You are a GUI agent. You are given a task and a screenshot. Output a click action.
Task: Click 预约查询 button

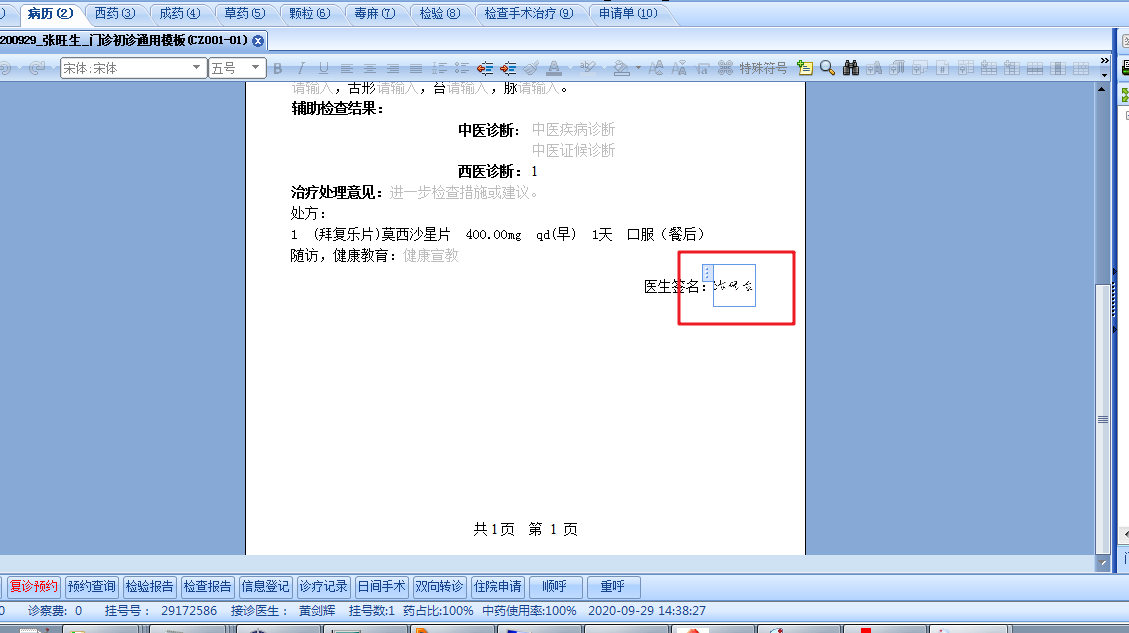pyautogui.click(x=91, y=587)
